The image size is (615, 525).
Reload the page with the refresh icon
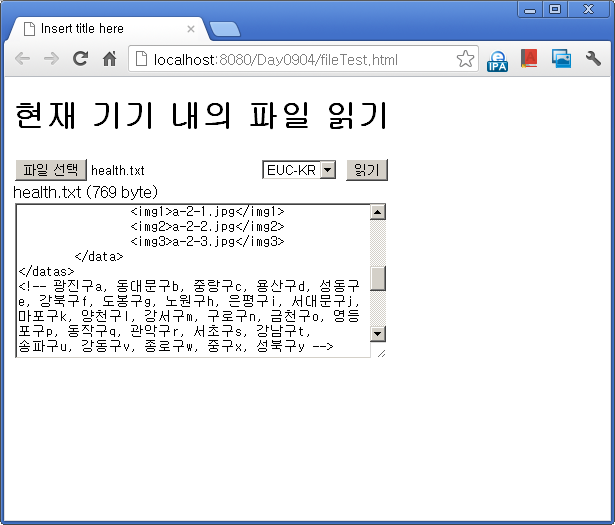point(80,59)
